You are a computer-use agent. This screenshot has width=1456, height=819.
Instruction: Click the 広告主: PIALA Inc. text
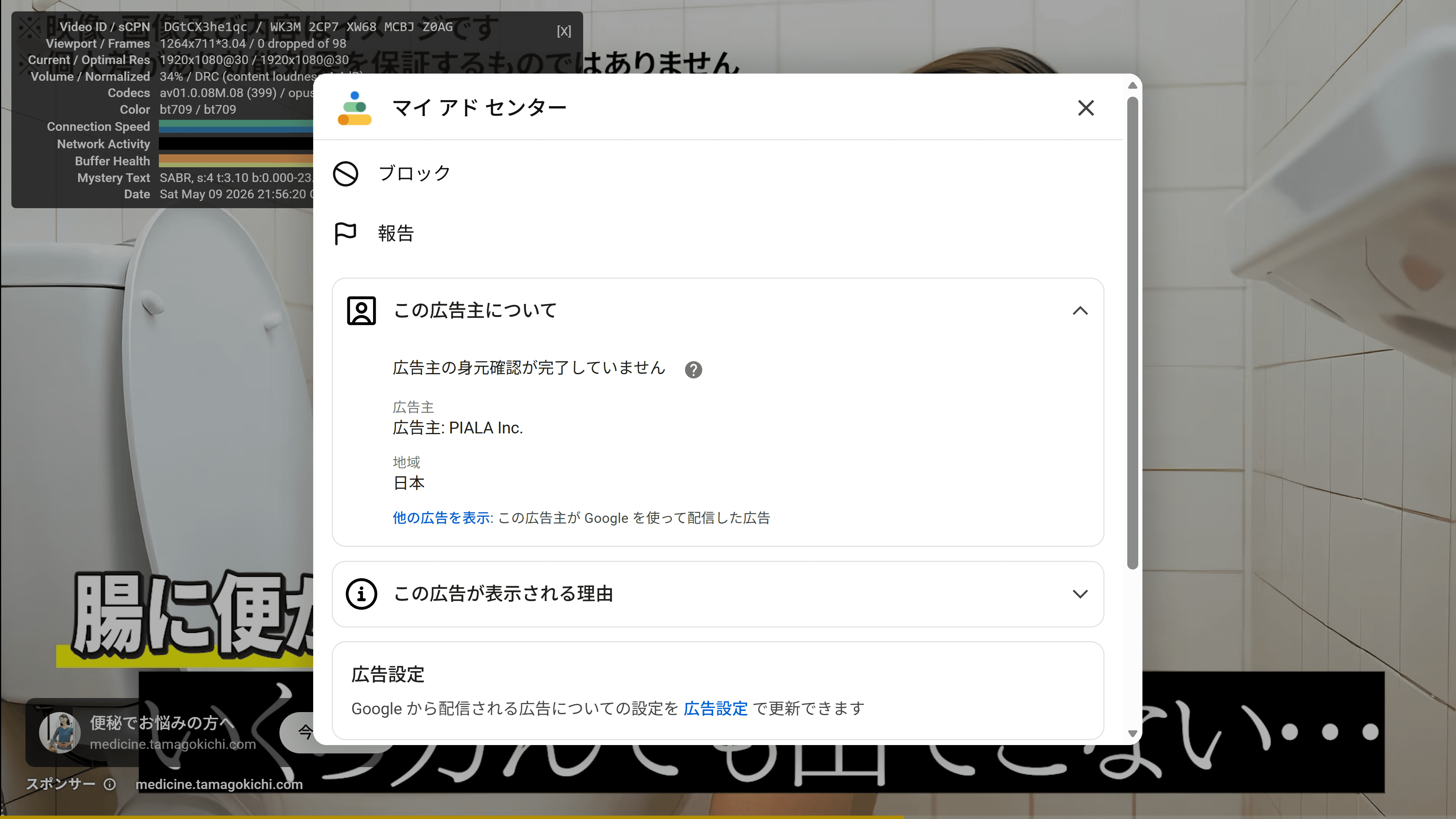(457, 428)
